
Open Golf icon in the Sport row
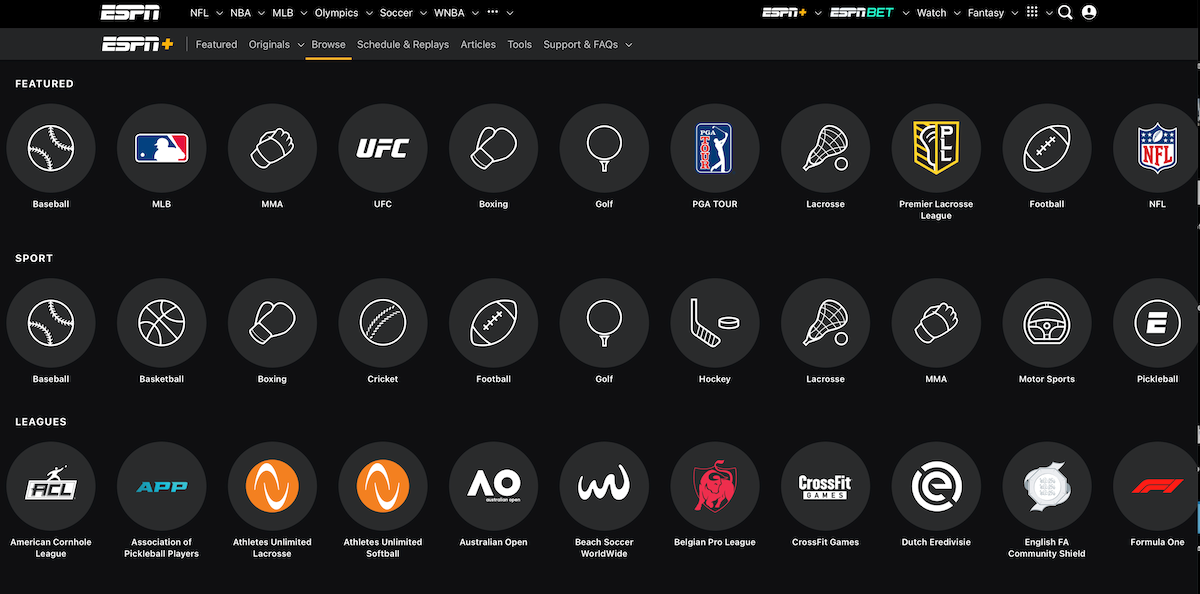[x=604, y=324]
